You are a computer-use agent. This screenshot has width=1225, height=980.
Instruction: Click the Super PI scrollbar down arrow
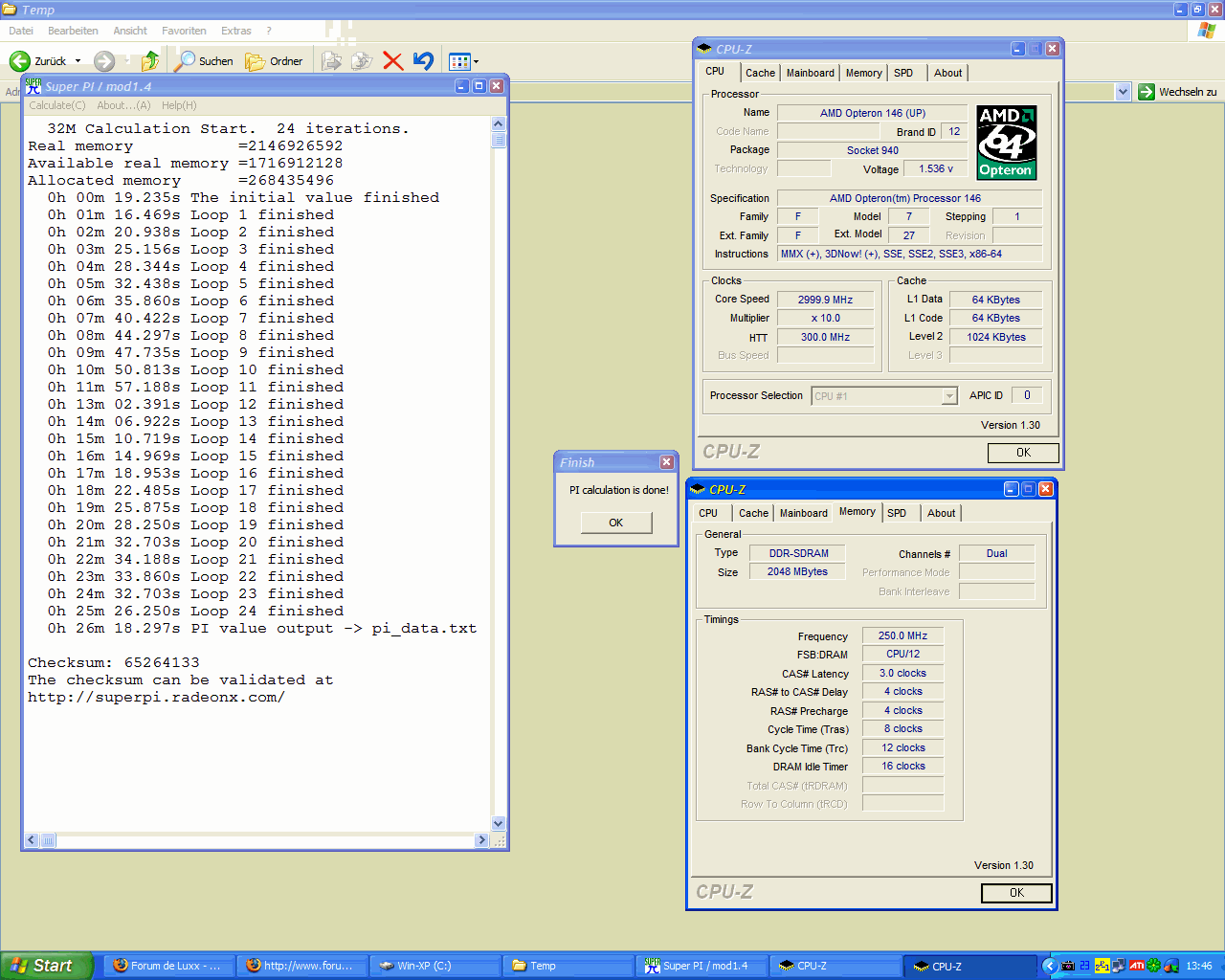tap(498, 823)
